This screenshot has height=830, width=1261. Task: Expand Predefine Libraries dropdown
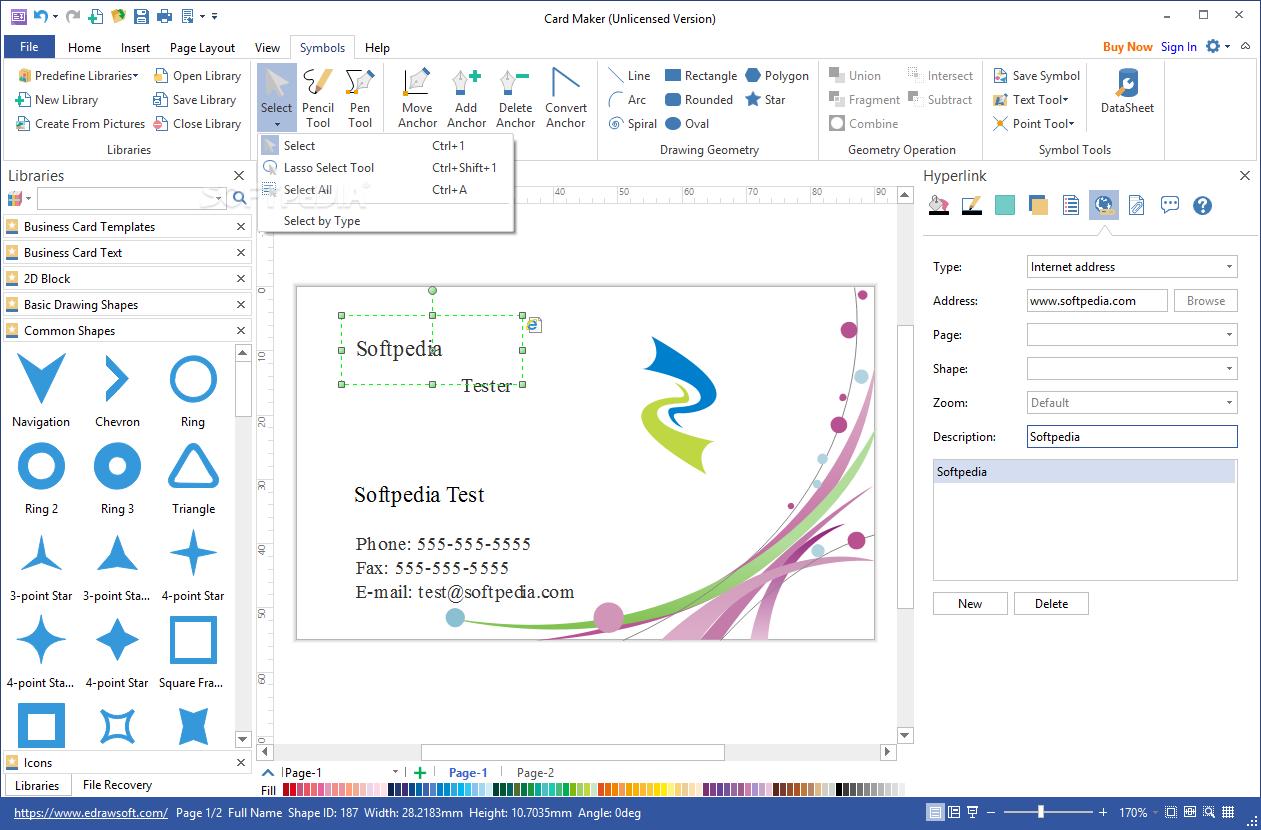coord(78,76)
